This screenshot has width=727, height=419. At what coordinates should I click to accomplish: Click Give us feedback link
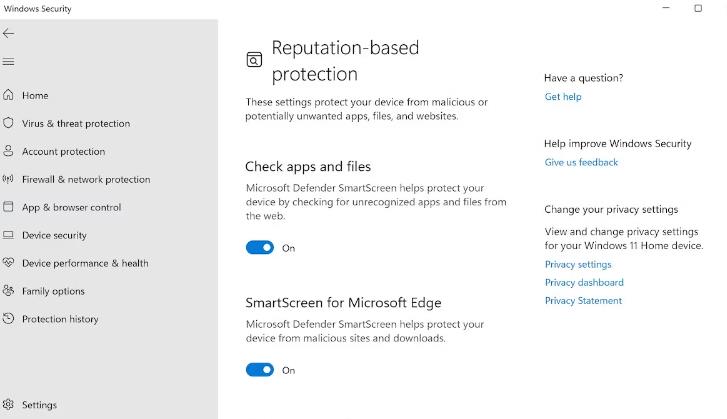pos(581,162)
